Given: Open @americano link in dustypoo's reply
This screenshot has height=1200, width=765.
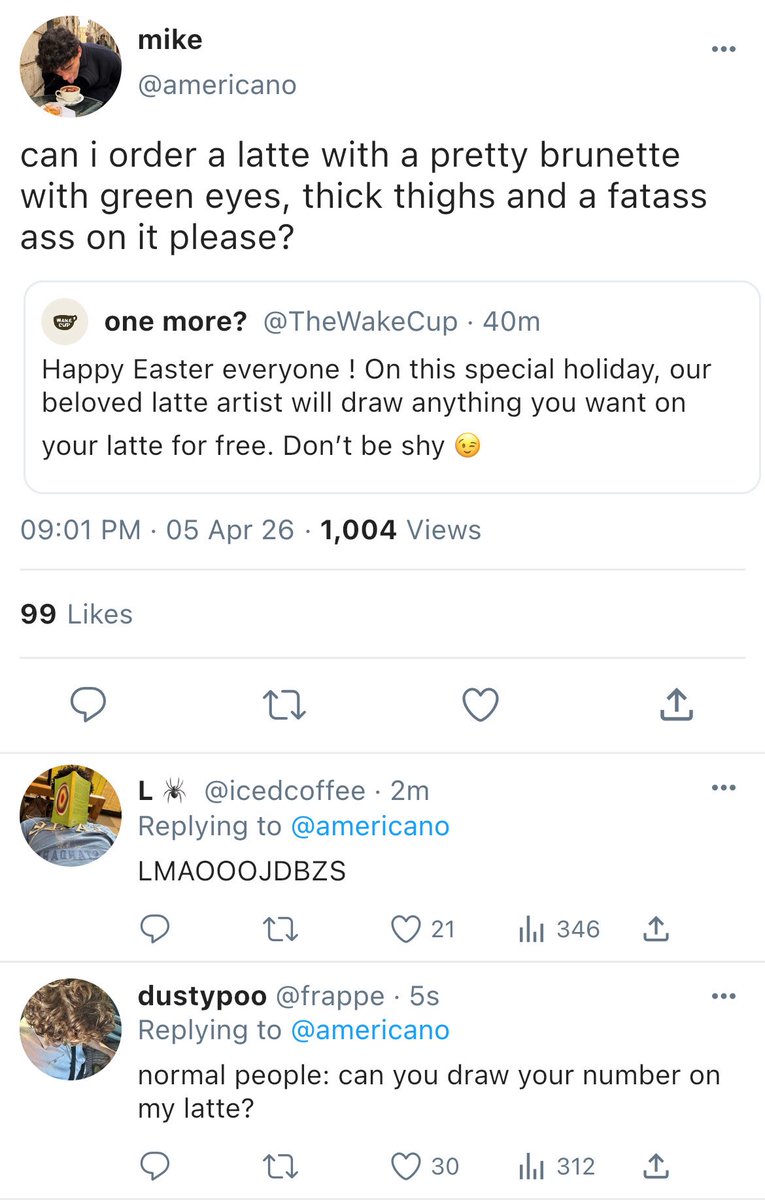Looking at the screenshot, I should [x=370, y=1030].
